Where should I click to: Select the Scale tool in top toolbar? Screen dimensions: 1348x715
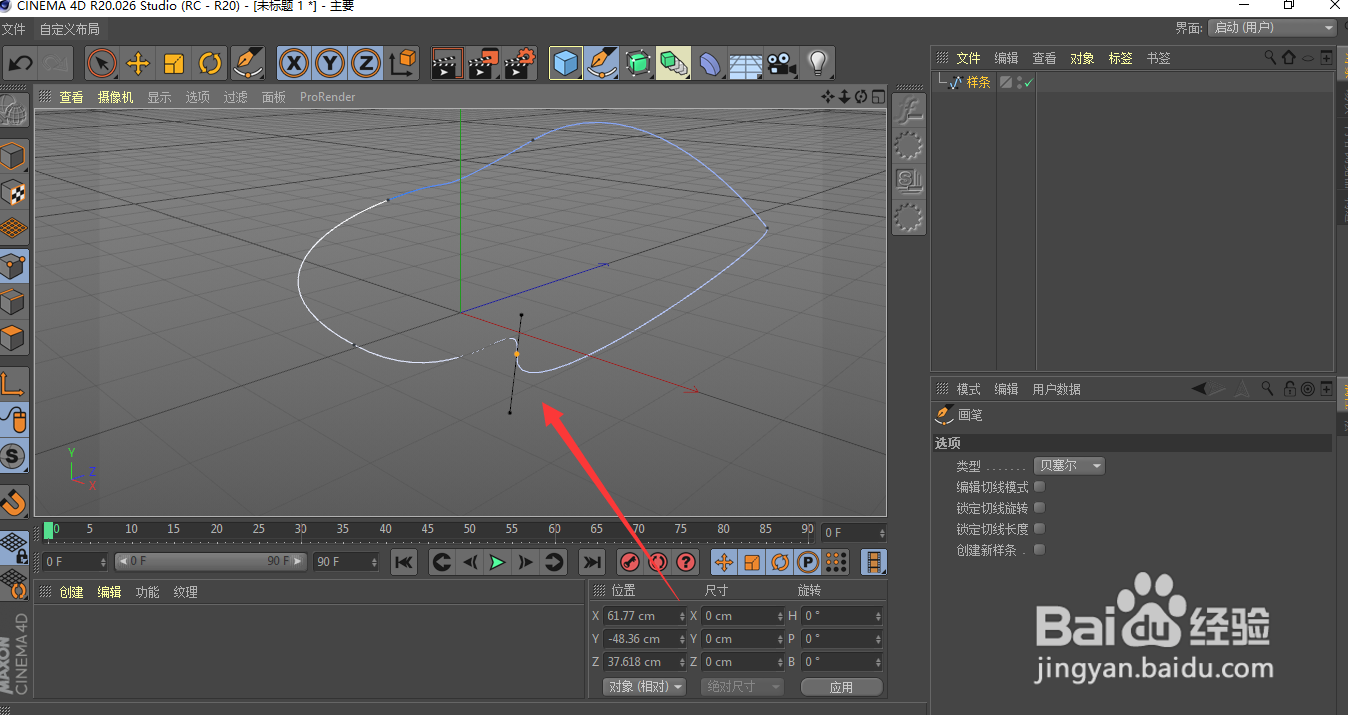[x=174, y=63]
